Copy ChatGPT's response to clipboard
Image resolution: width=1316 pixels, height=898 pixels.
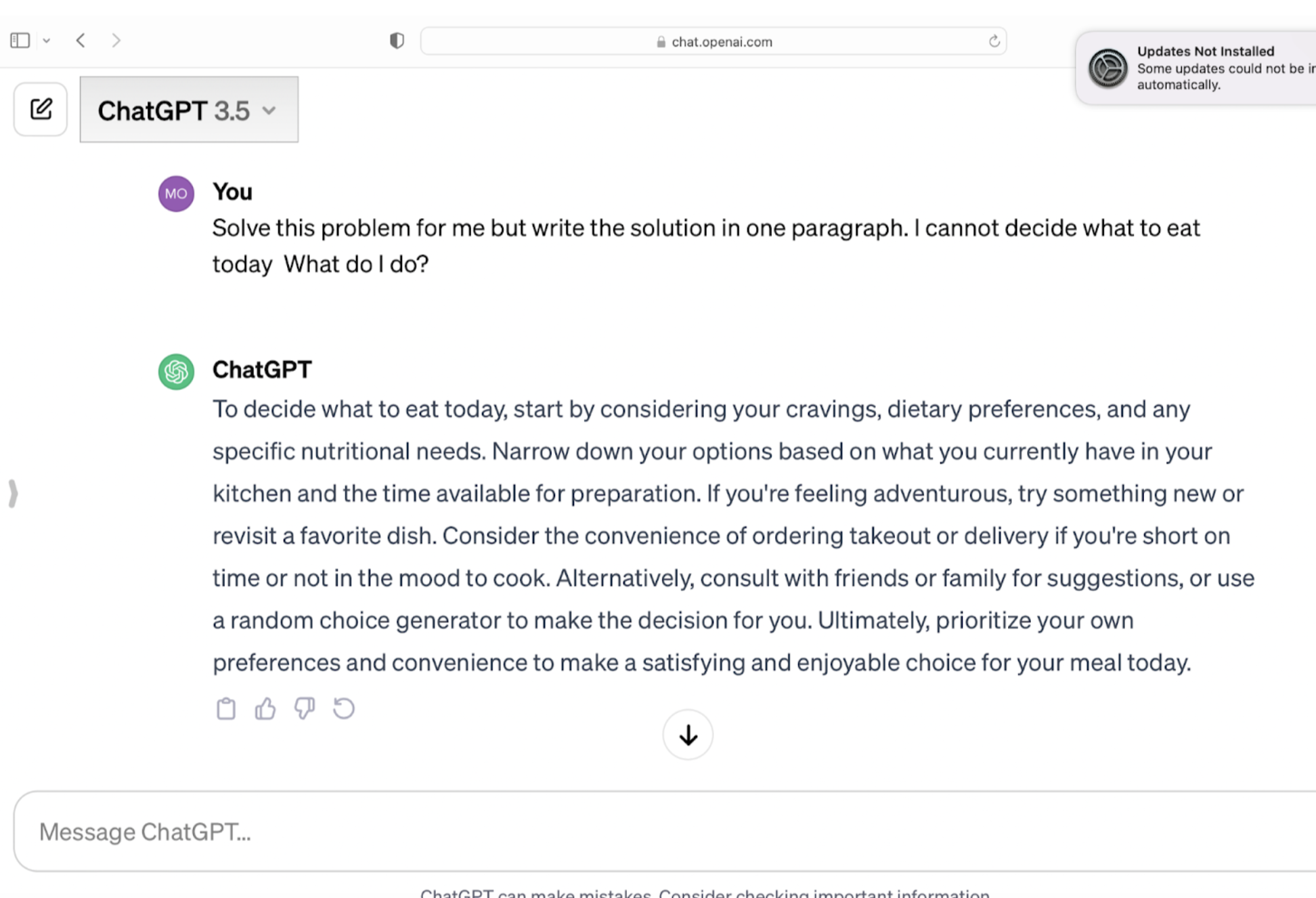[x=226, y=708]
